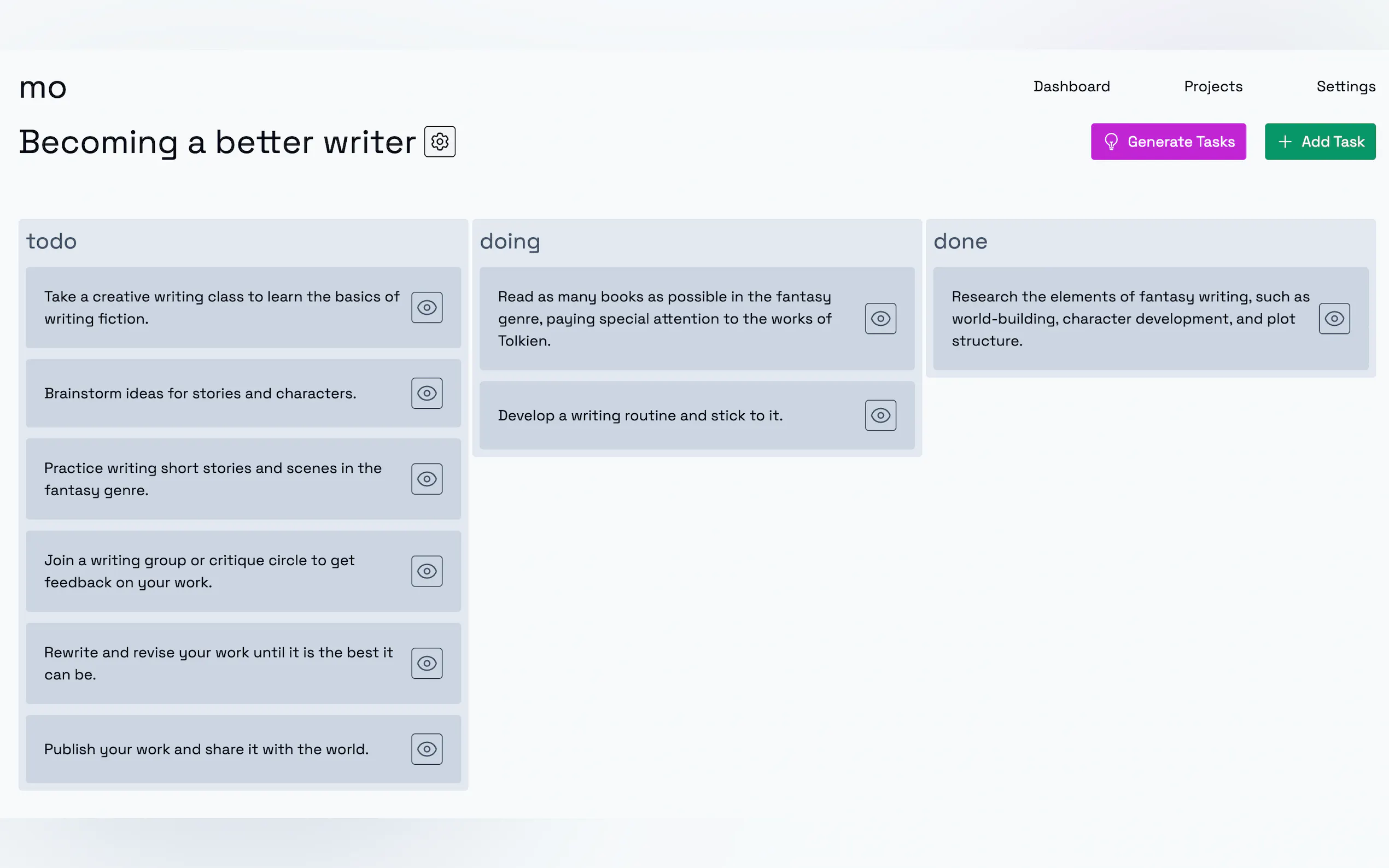The height and width of the screenshot is (868, 1389).
Task: Click the Publish your work card text
Action: 206,749
